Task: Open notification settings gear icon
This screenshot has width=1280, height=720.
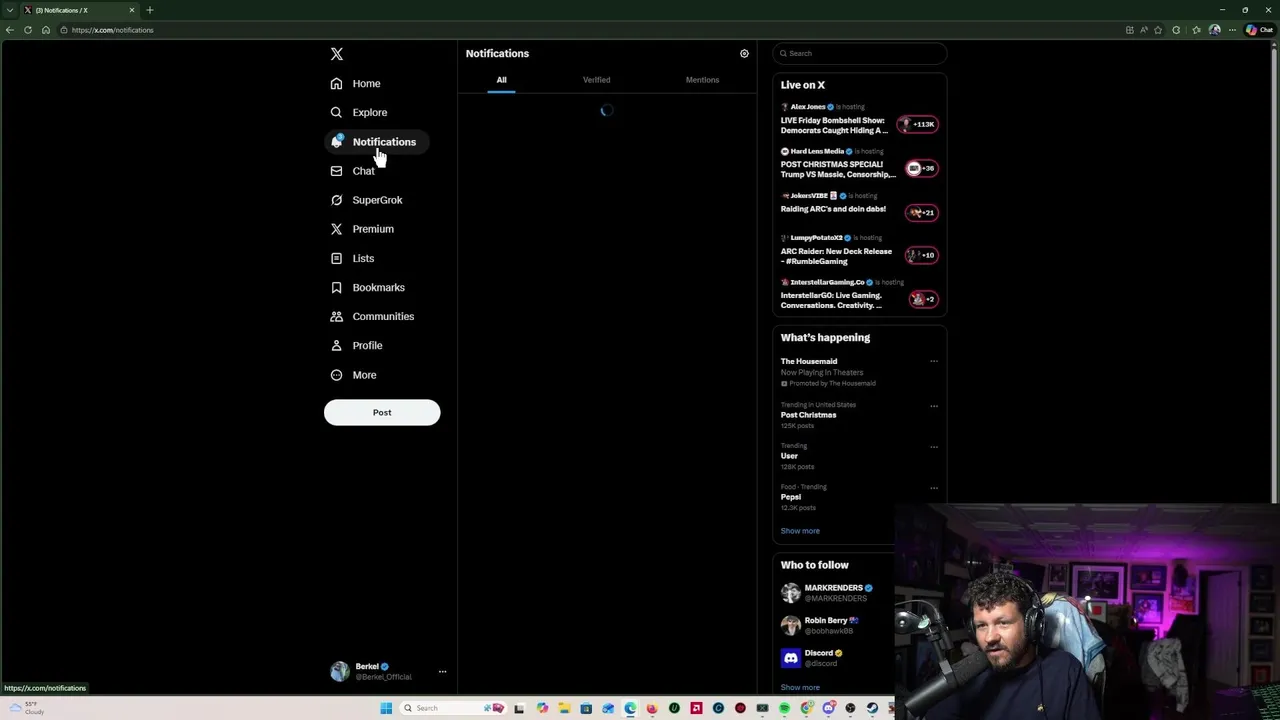Action: click(x=744, y=54)
